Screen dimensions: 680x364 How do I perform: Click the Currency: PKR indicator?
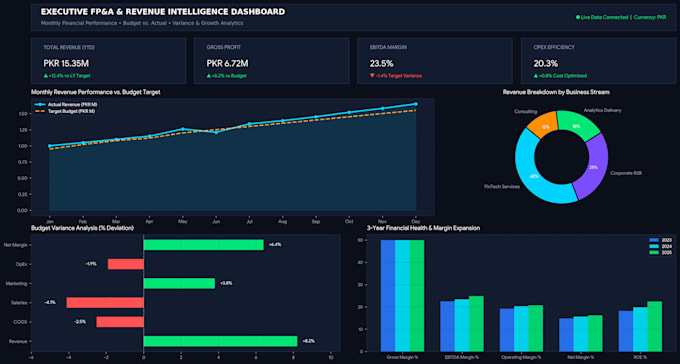[650, 17]
